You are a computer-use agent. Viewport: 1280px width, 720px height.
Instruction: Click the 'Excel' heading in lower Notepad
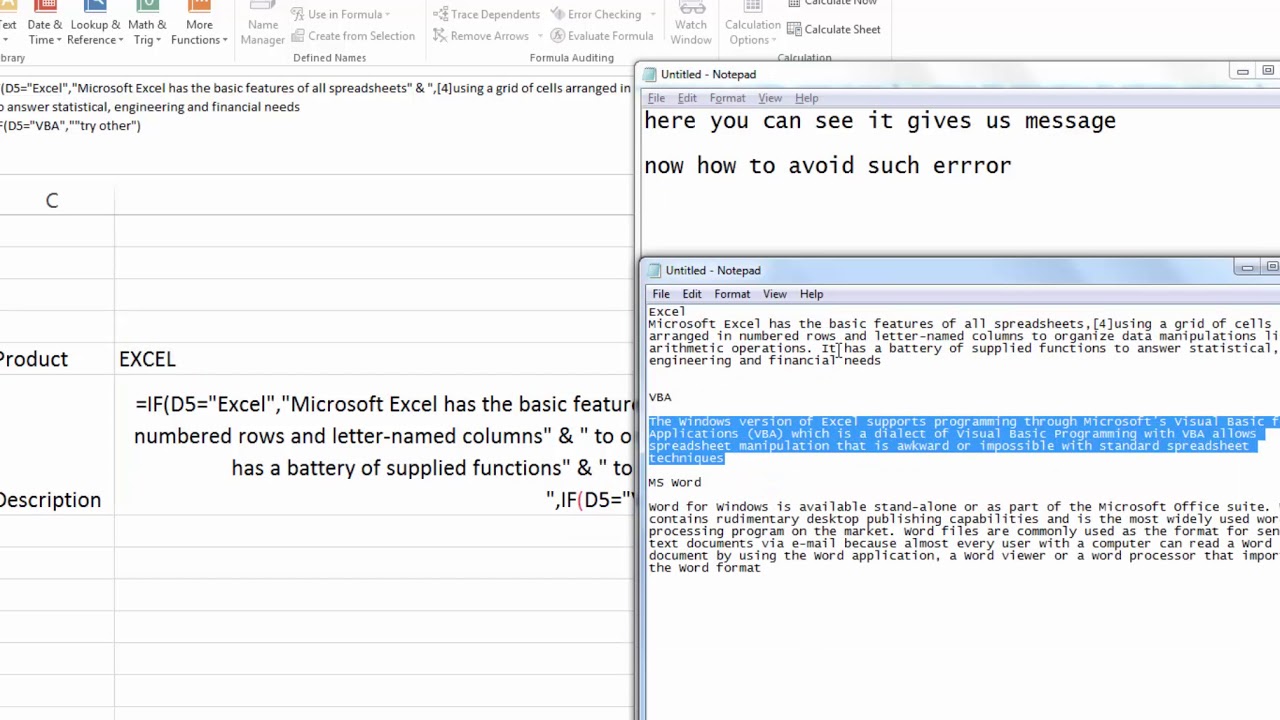point(667,312)
